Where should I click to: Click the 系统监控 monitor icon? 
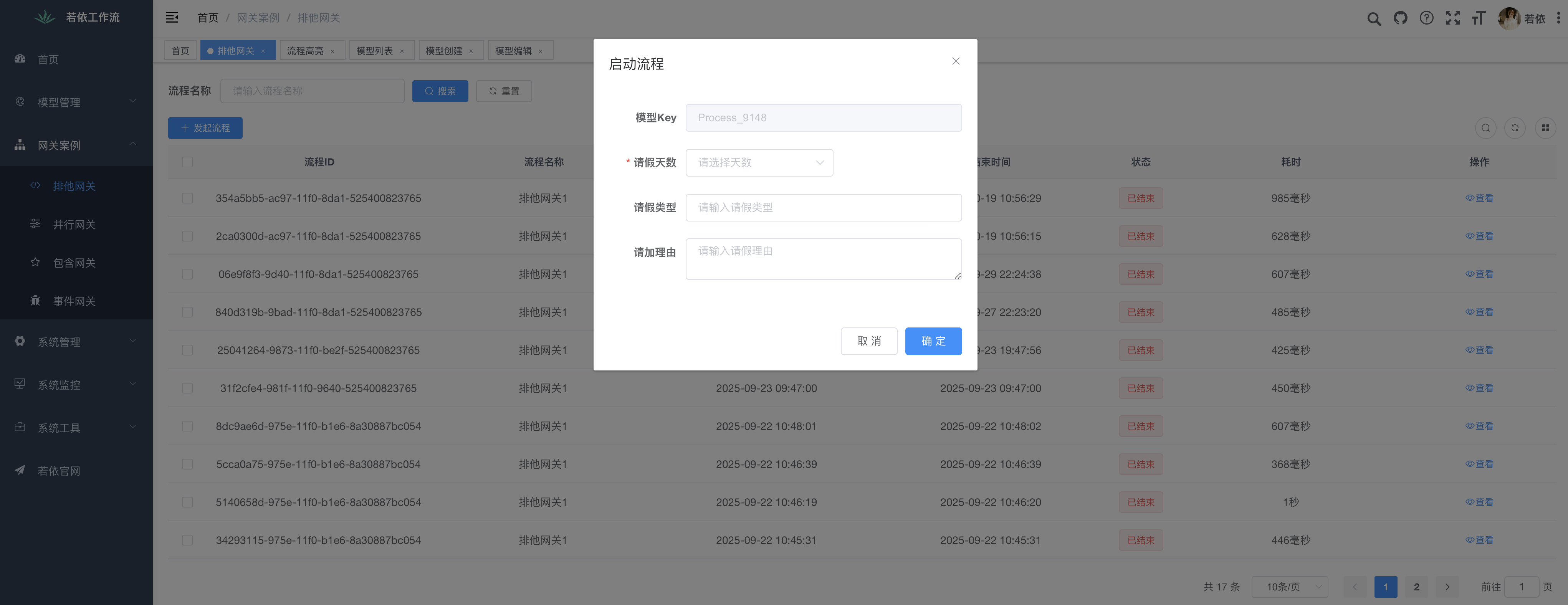(20, 383)
